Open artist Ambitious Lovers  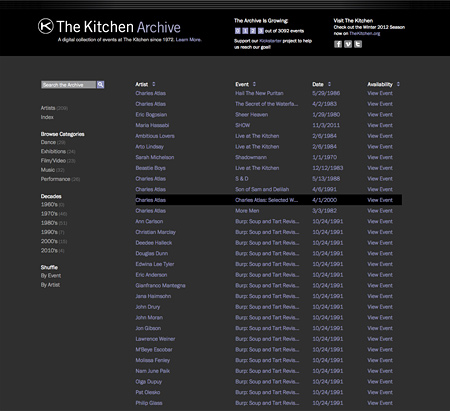coord(155,136)
